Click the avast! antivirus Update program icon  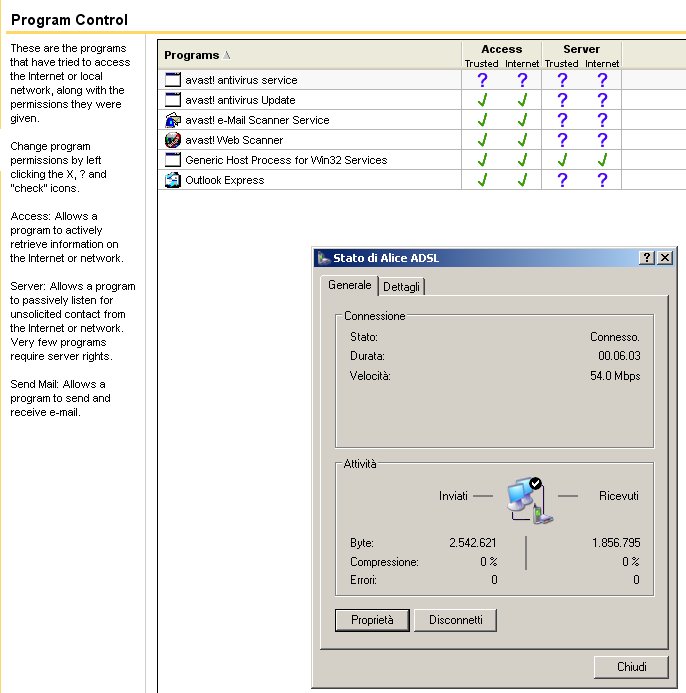(172, 100)
